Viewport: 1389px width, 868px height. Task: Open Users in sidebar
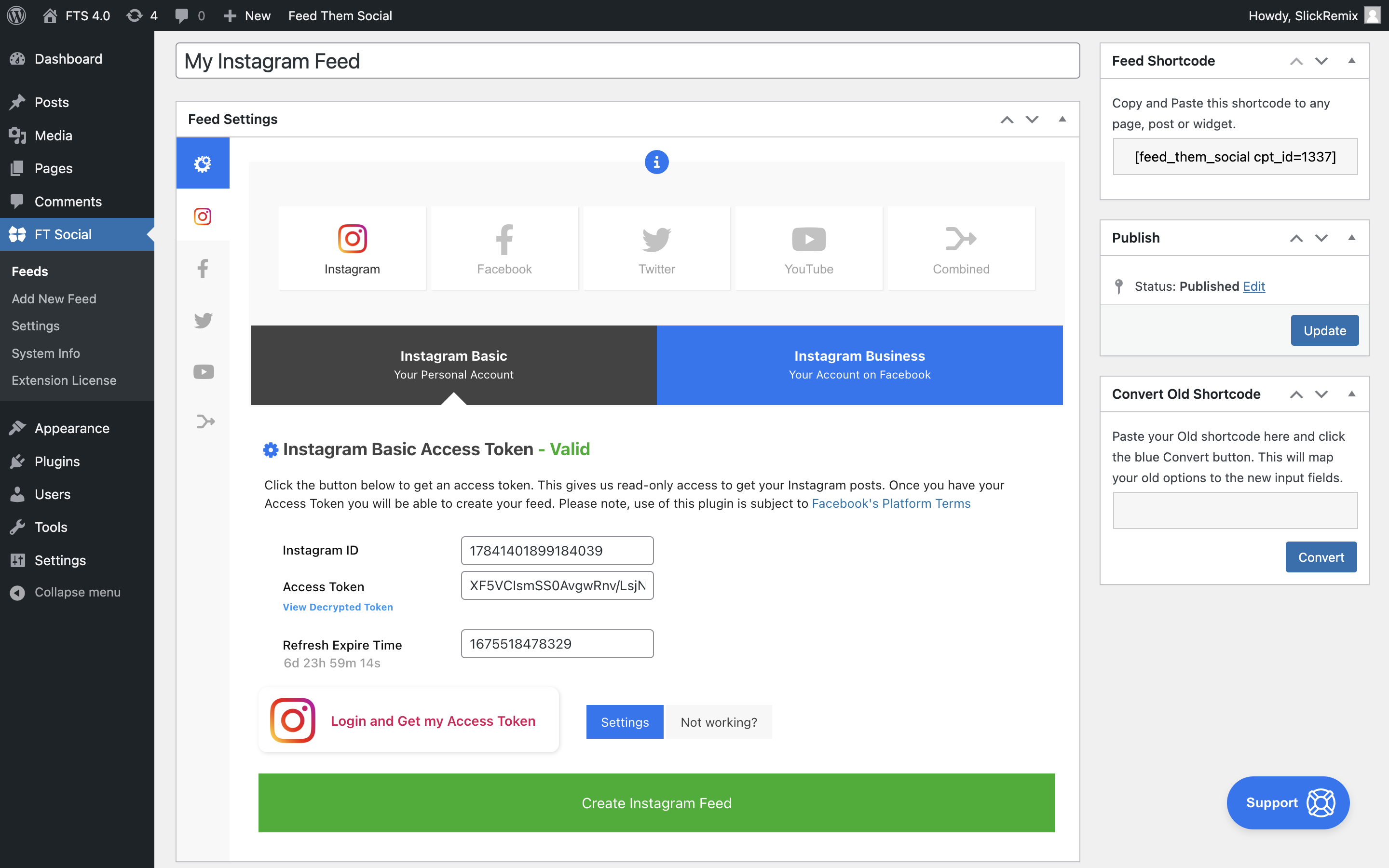tap(77, 494)
